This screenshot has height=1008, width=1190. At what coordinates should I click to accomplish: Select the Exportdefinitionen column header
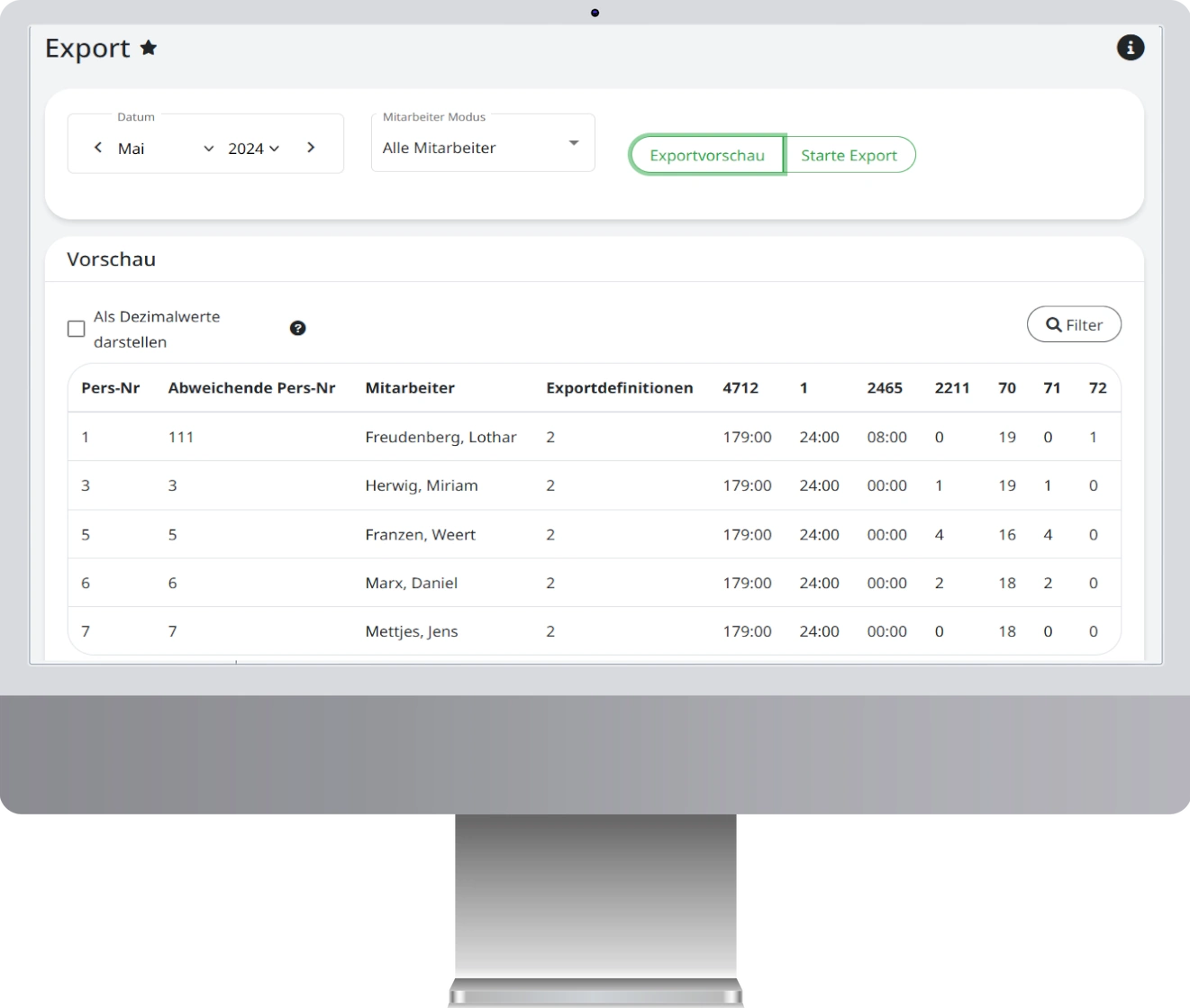pos(619,388)
